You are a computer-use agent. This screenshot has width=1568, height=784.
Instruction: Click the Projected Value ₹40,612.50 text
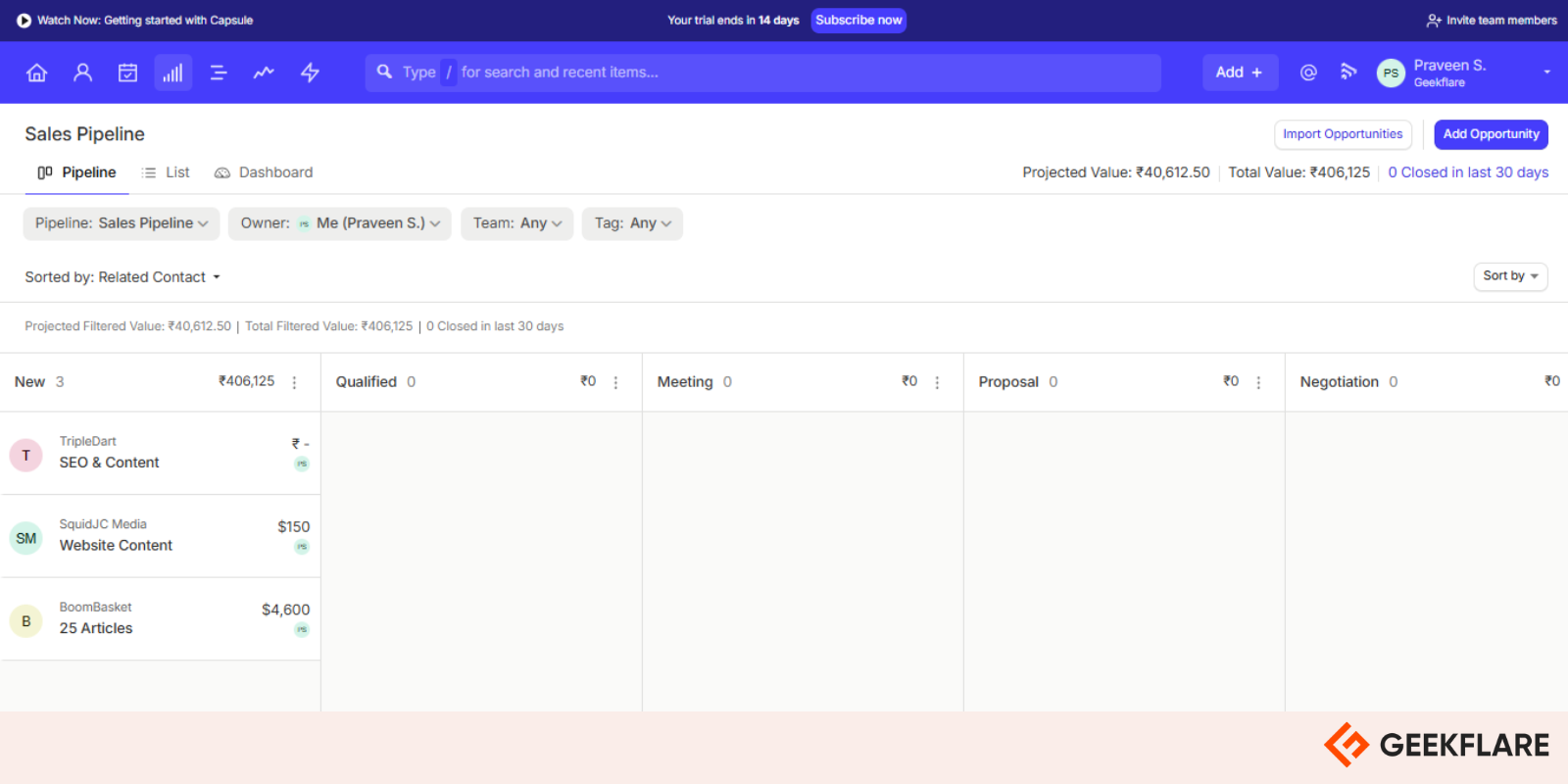click(x=1116, y=172)
